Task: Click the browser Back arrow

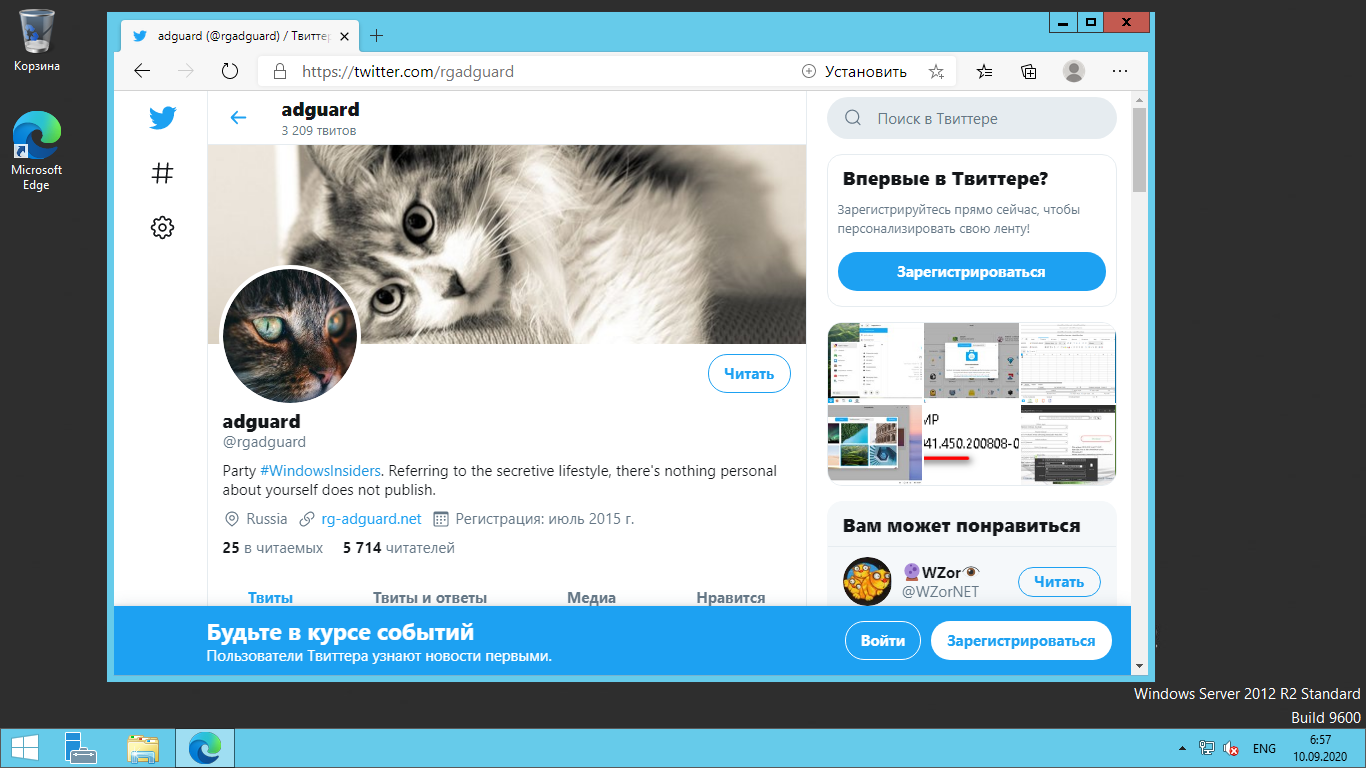Action: tap(142, 72)
